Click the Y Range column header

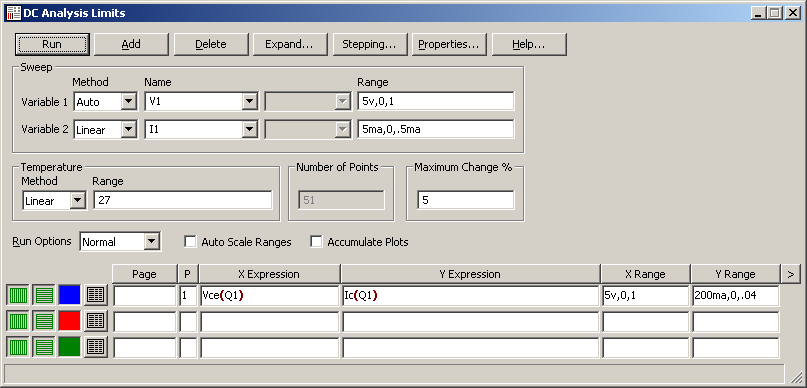tap(735, 274)
